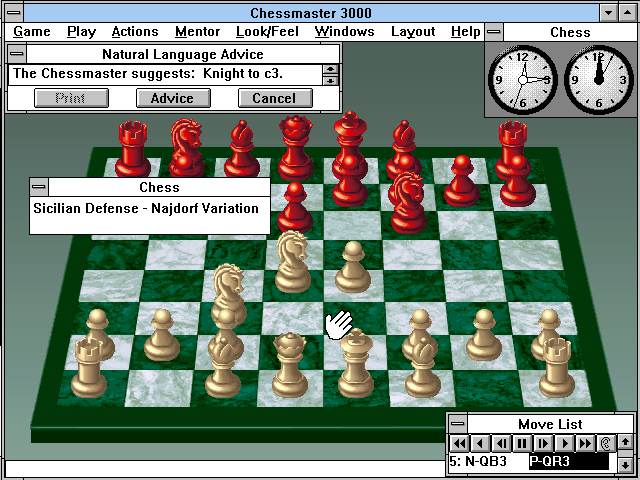The width and height of the screenshot is (640, 480).
Task: Pause move list playback
Action: [522, 443]
